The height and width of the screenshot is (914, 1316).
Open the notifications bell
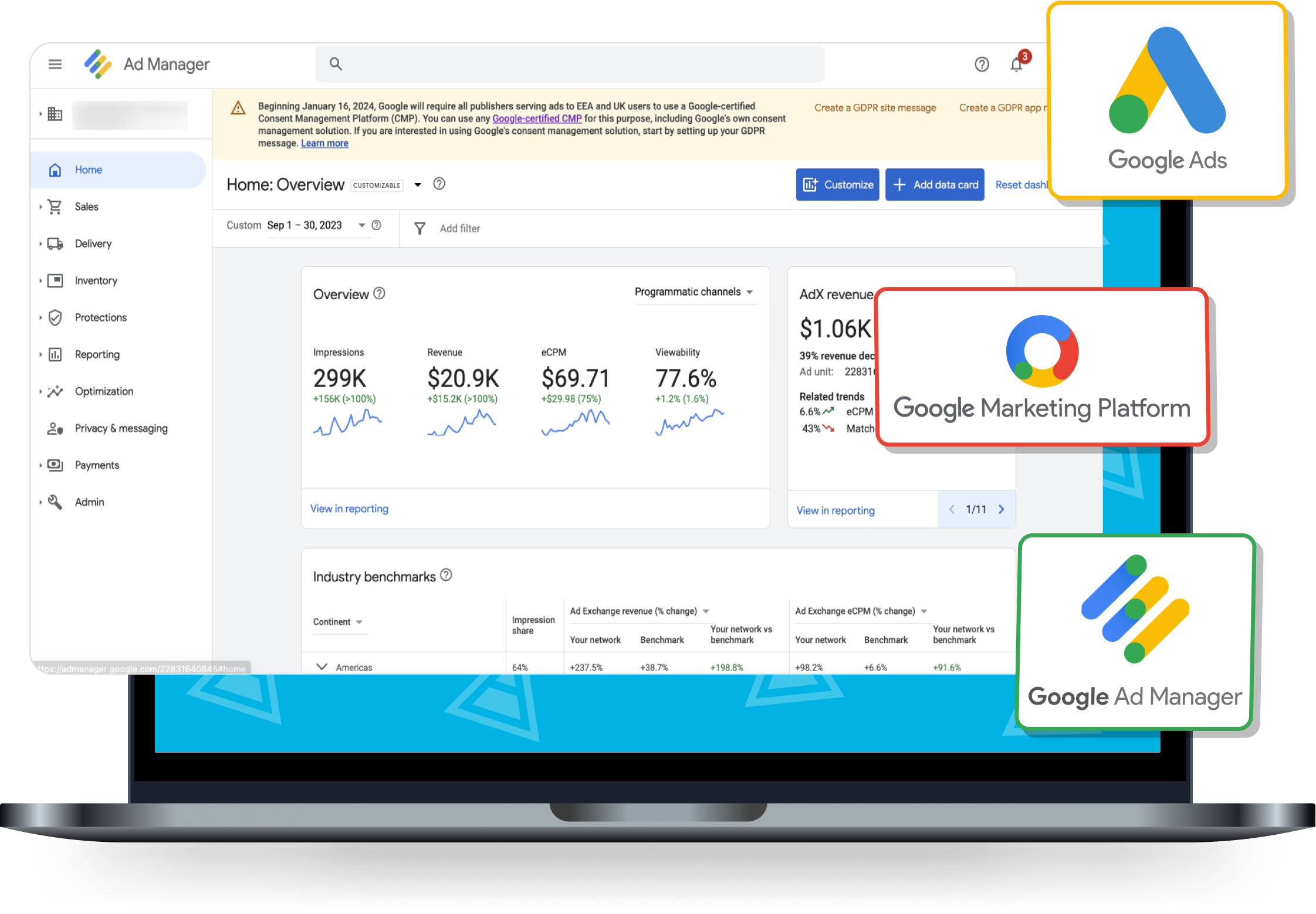point(1017,64)
